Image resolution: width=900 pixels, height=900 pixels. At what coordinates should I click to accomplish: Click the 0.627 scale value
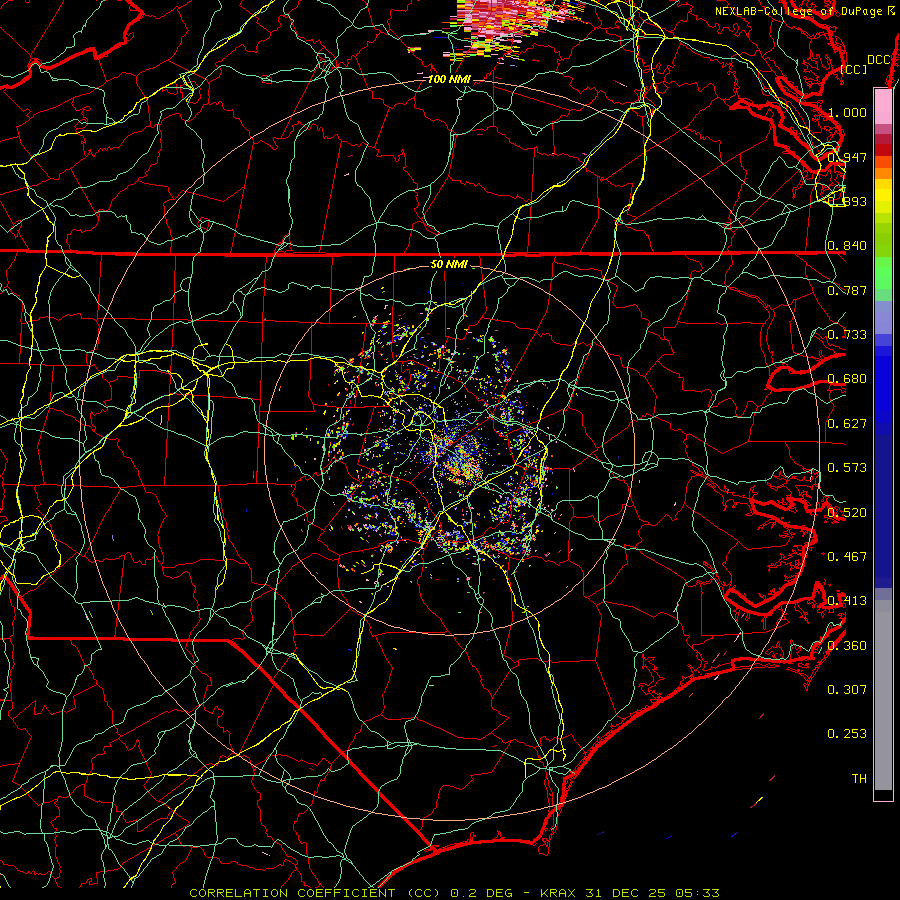(x=848, y=424)
